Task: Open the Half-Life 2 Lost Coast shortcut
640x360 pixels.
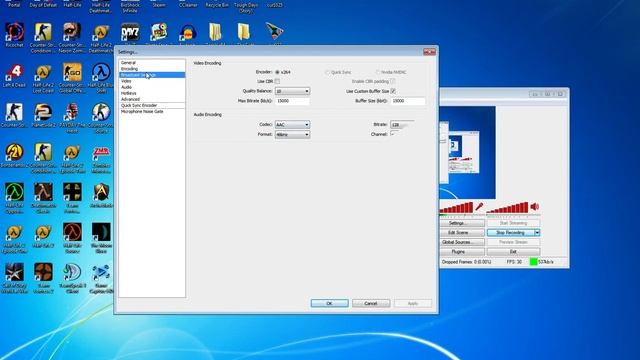Action: point(43,78)
